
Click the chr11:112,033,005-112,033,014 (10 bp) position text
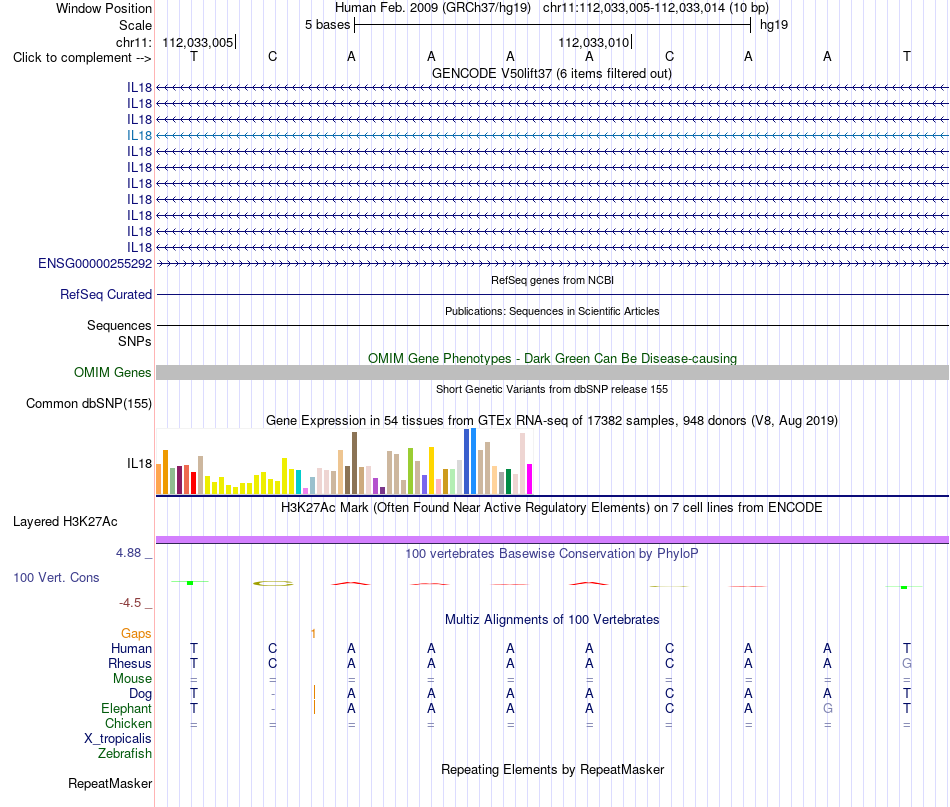coord(656,8)
